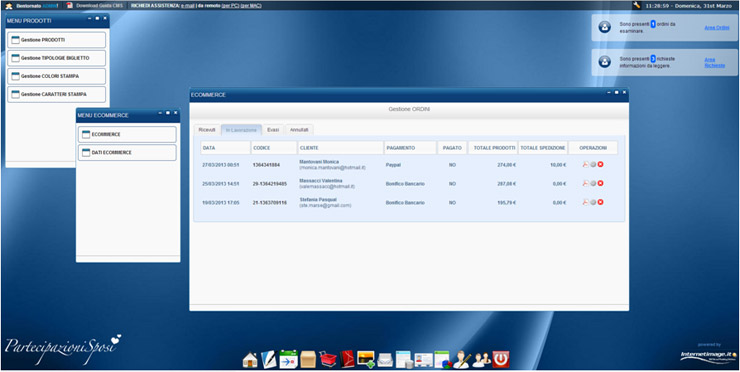Click customer name Mantovani Monica
The image size is (740, 372).
coord(319,162)
